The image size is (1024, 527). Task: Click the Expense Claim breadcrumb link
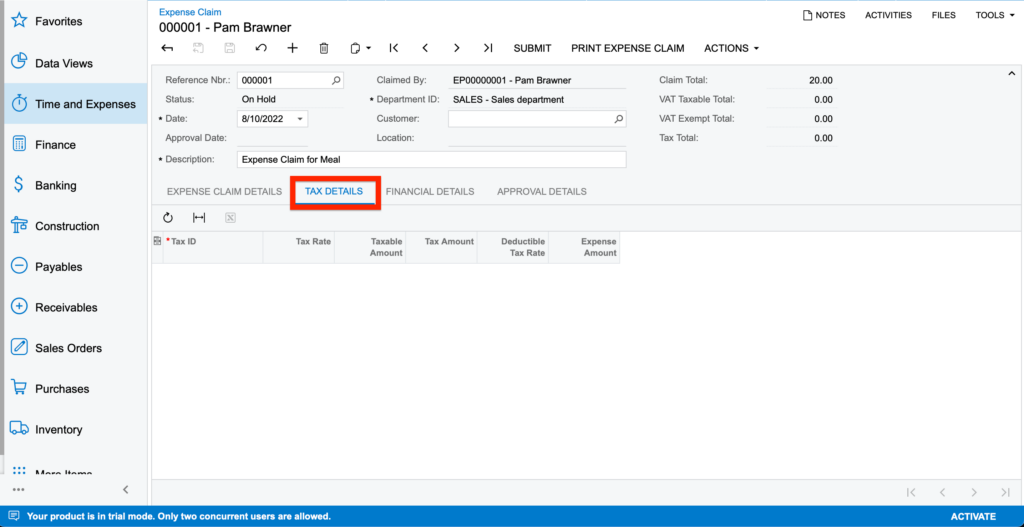[x=190, y=12]
